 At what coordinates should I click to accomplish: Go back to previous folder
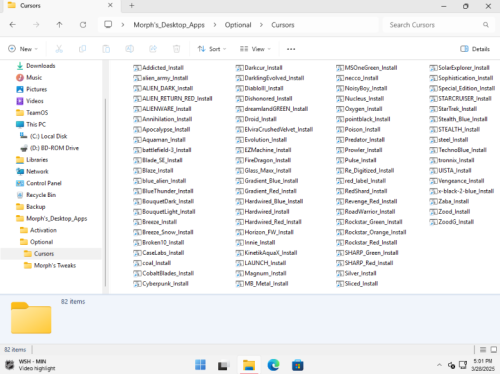(13, 25)
